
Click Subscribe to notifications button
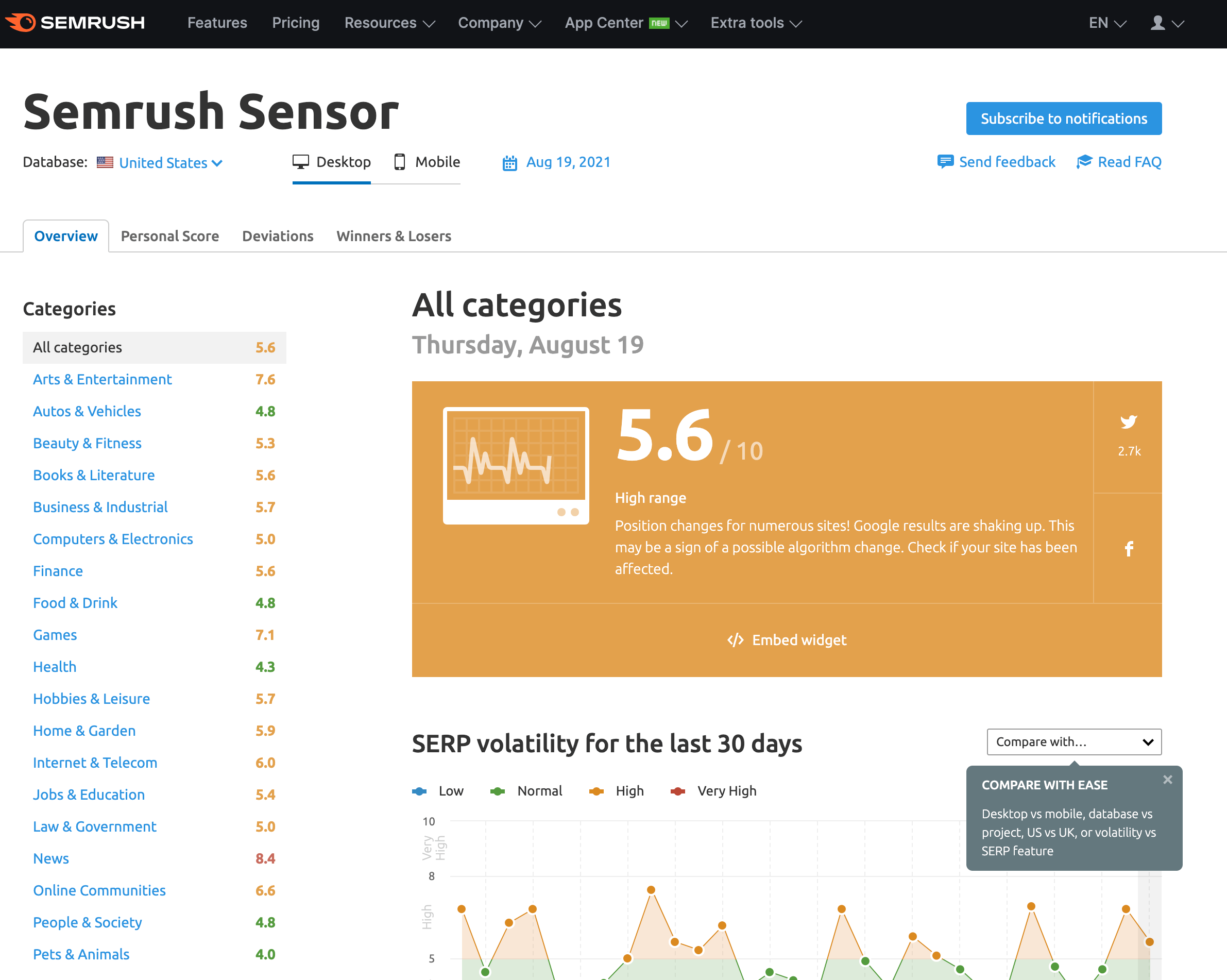point(1064,118)
